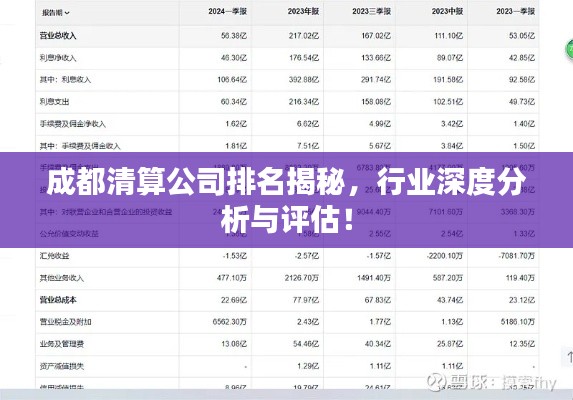Select the 2023三季报 column header

click(371, 11)
